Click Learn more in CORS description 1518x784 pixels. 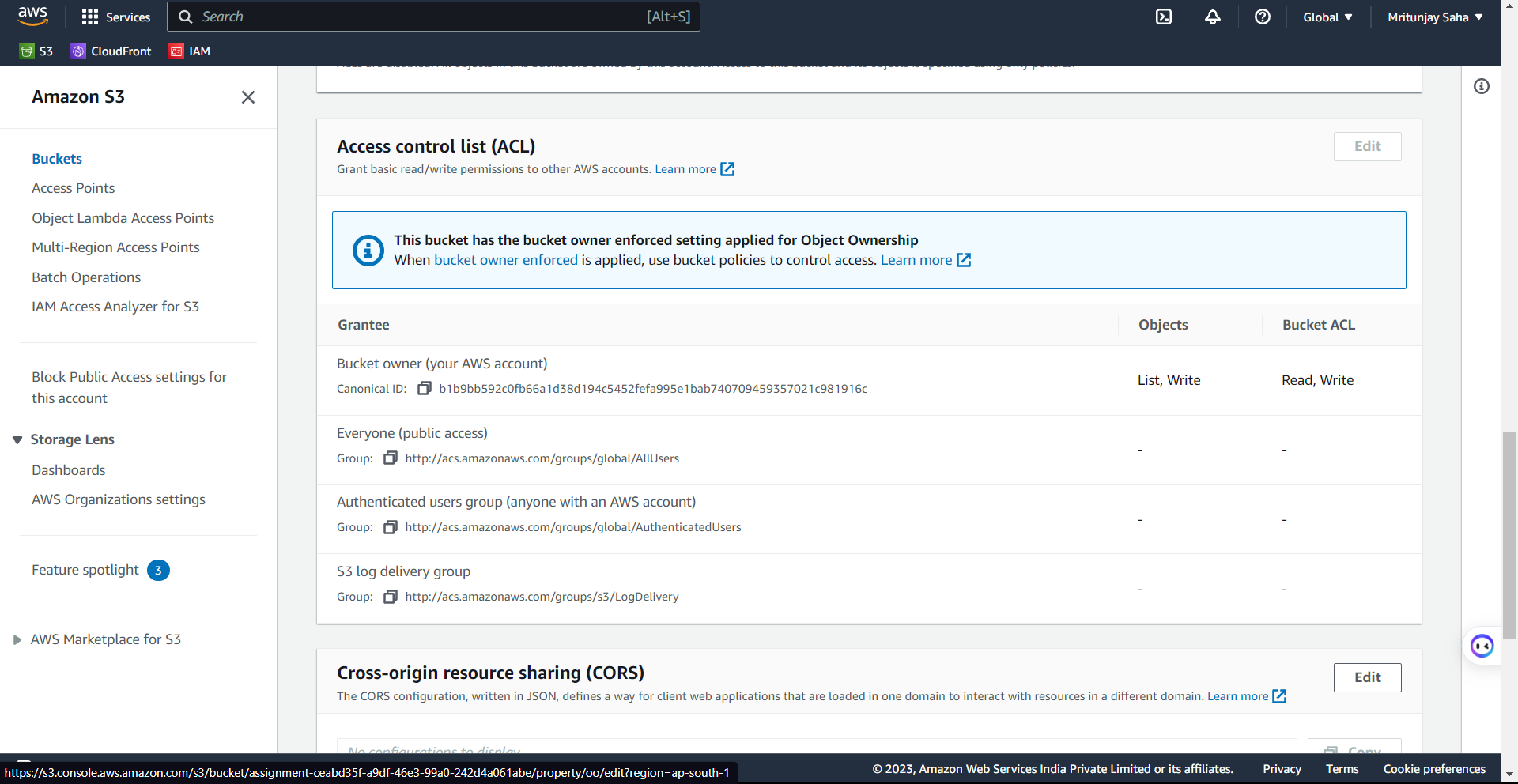[1237, 696]
